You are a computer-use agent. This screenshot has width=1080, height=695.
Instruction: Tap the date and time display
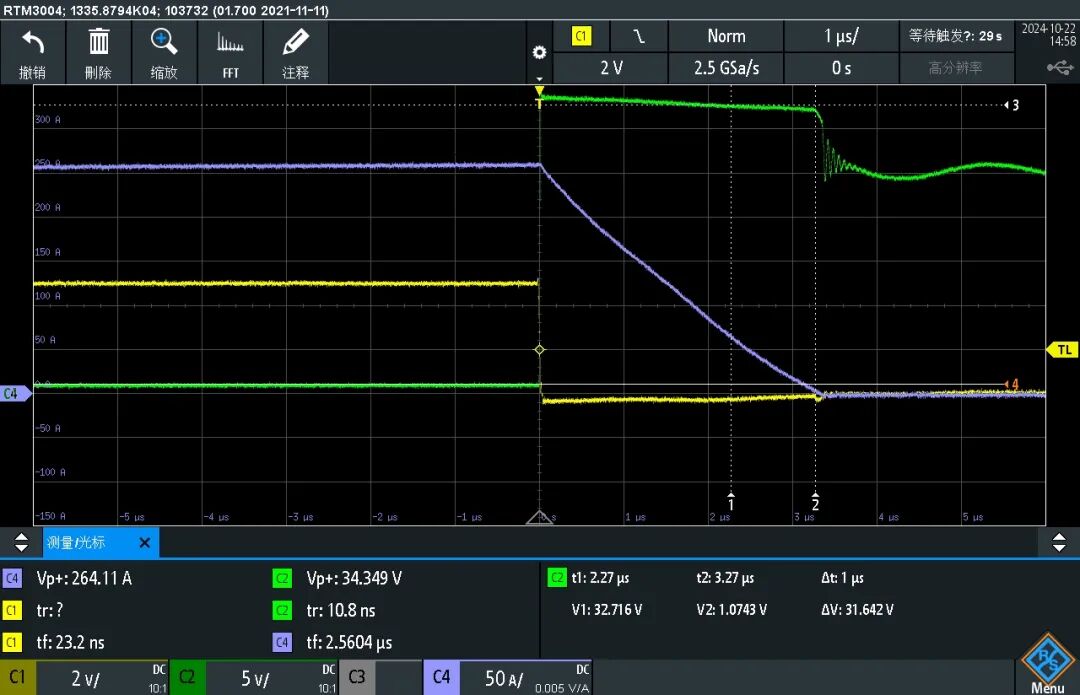pyautogui.click(x=1048, y=35)
